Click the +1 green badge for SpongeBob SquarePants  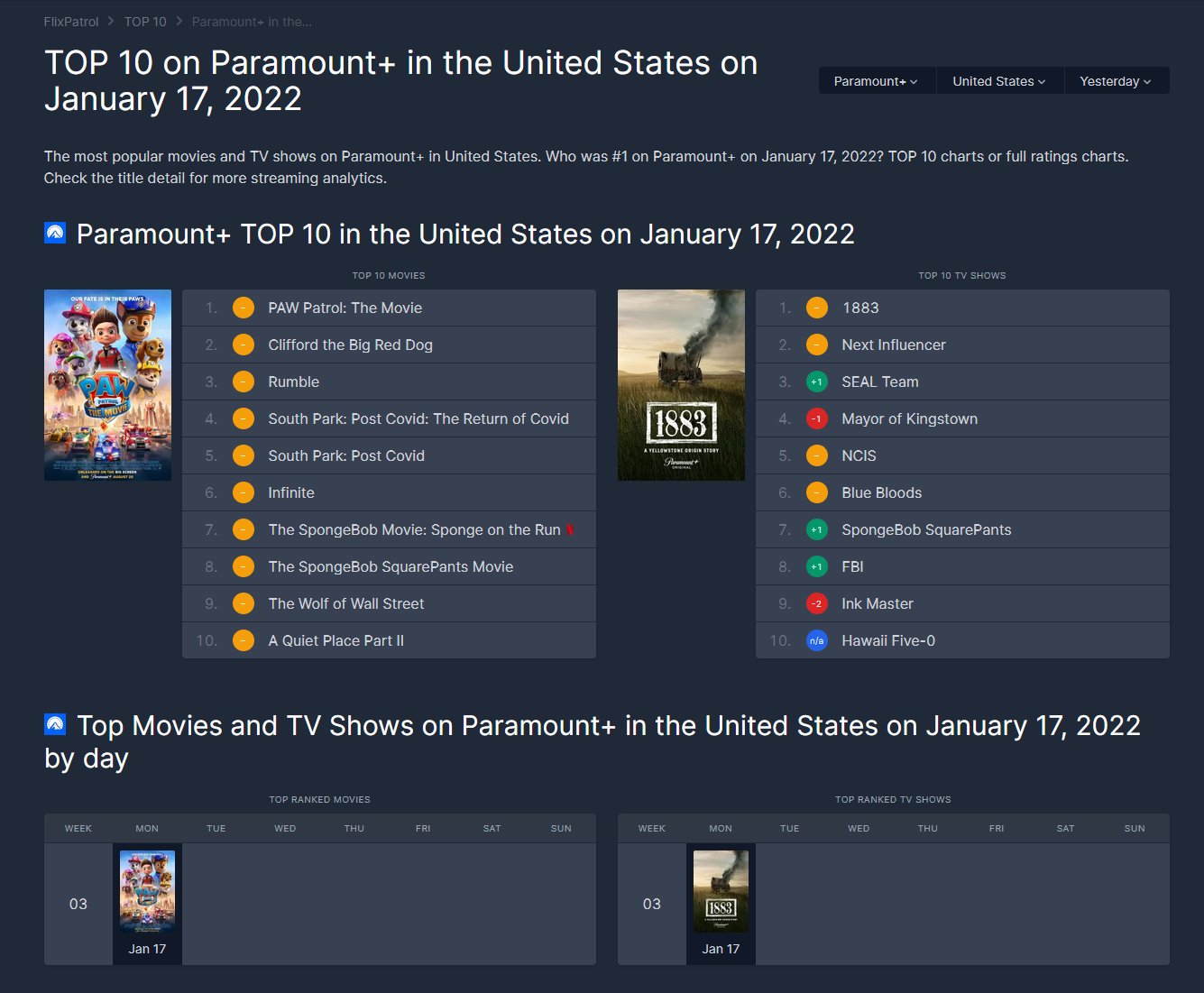(x=816, y=529)
